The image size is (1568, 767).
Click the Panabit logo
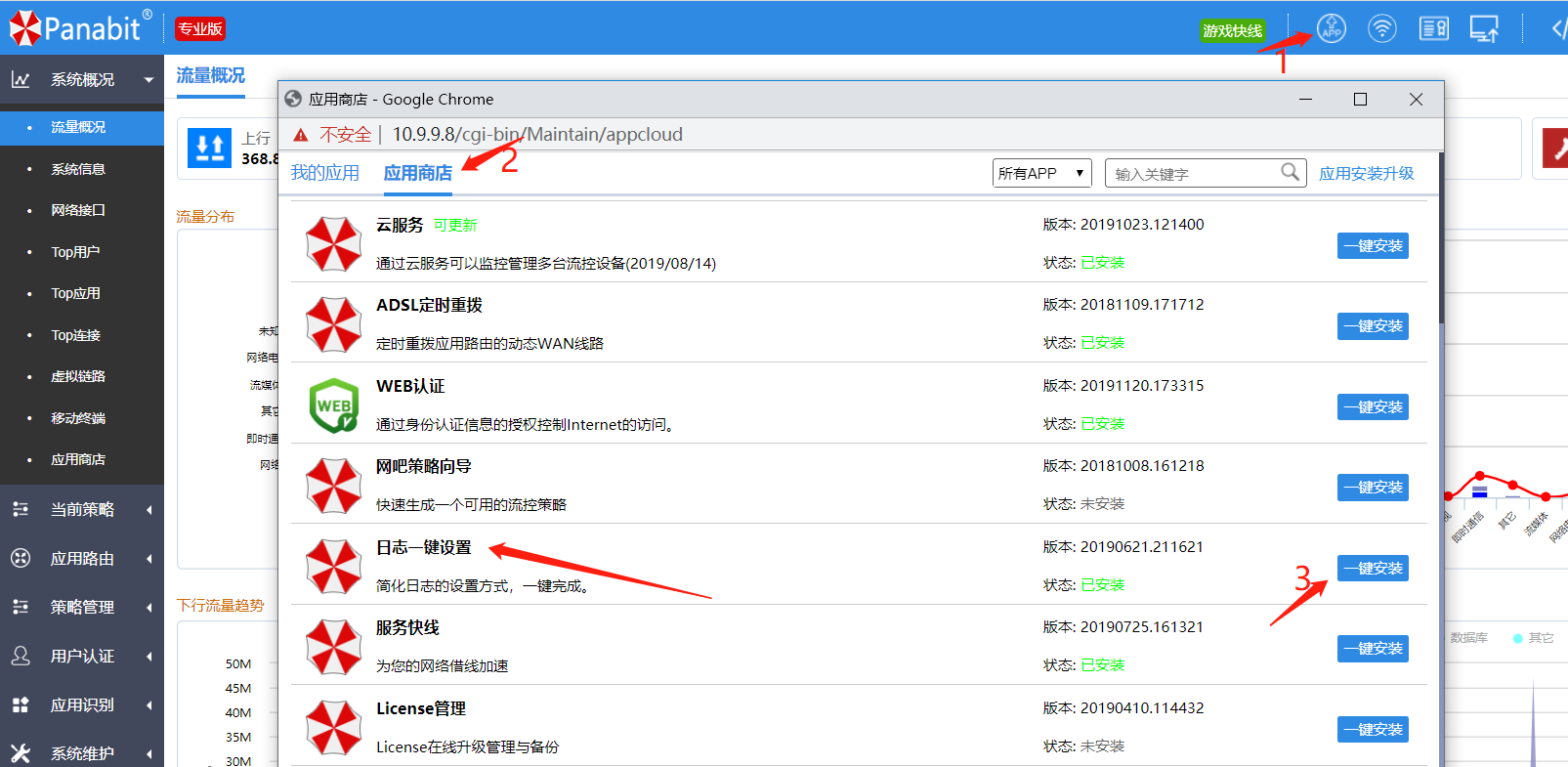click(80, 27)
